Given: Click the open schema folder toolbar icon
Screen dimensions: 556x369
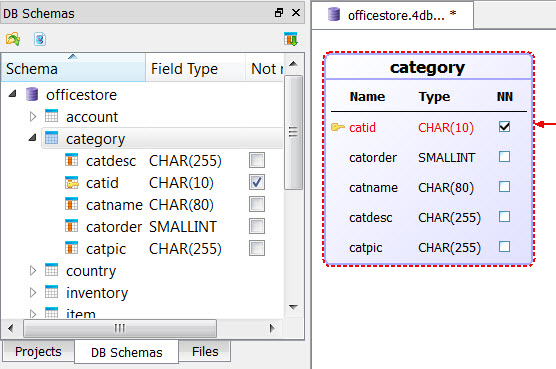Looking at the screenshot, I should 13,39.
